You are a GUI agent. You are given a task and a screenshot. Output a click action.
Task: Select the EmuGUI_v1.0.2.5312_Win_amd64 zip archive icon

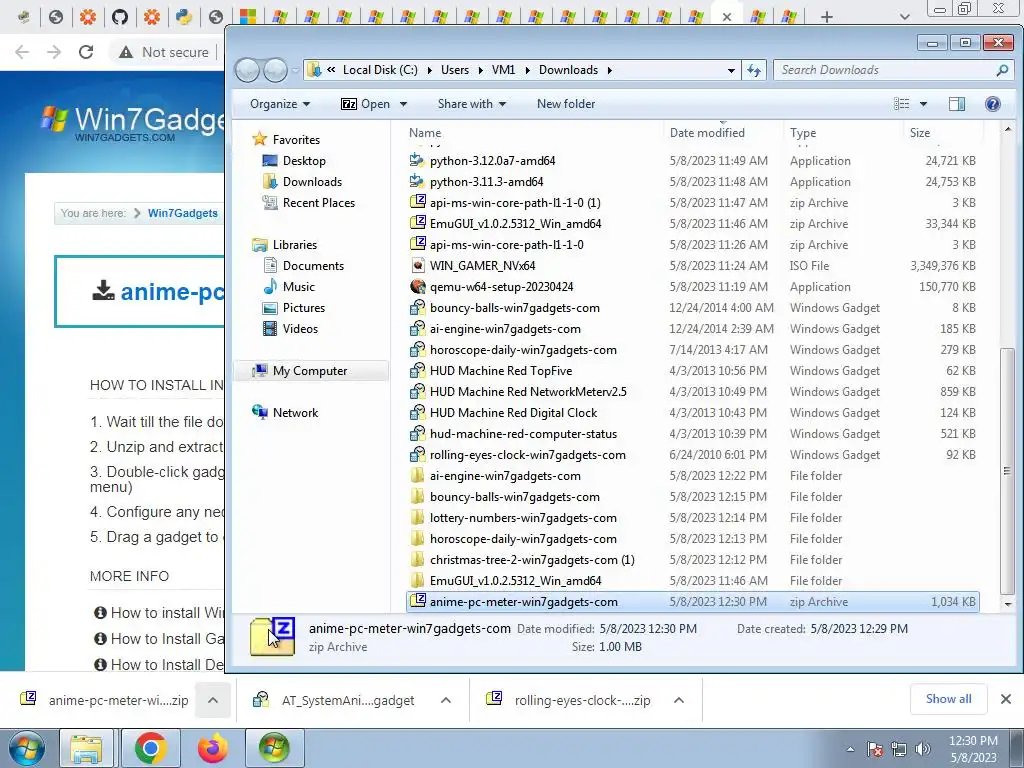417,223
